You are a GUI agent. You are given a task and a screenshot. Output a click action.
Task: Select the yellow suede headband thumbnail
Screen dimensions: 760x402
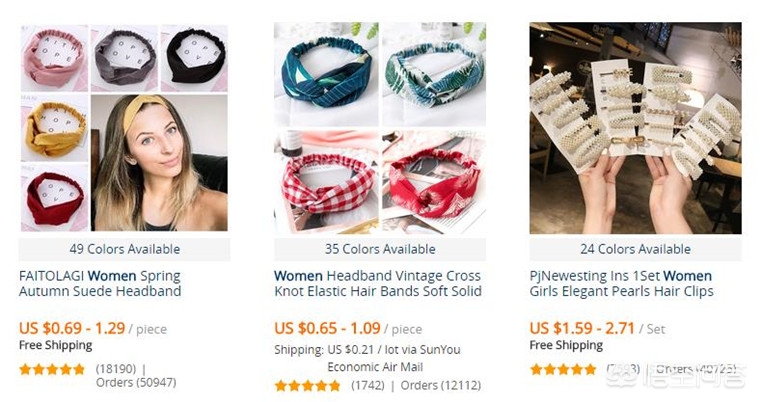pyautogui.click(x=55, y=128)
